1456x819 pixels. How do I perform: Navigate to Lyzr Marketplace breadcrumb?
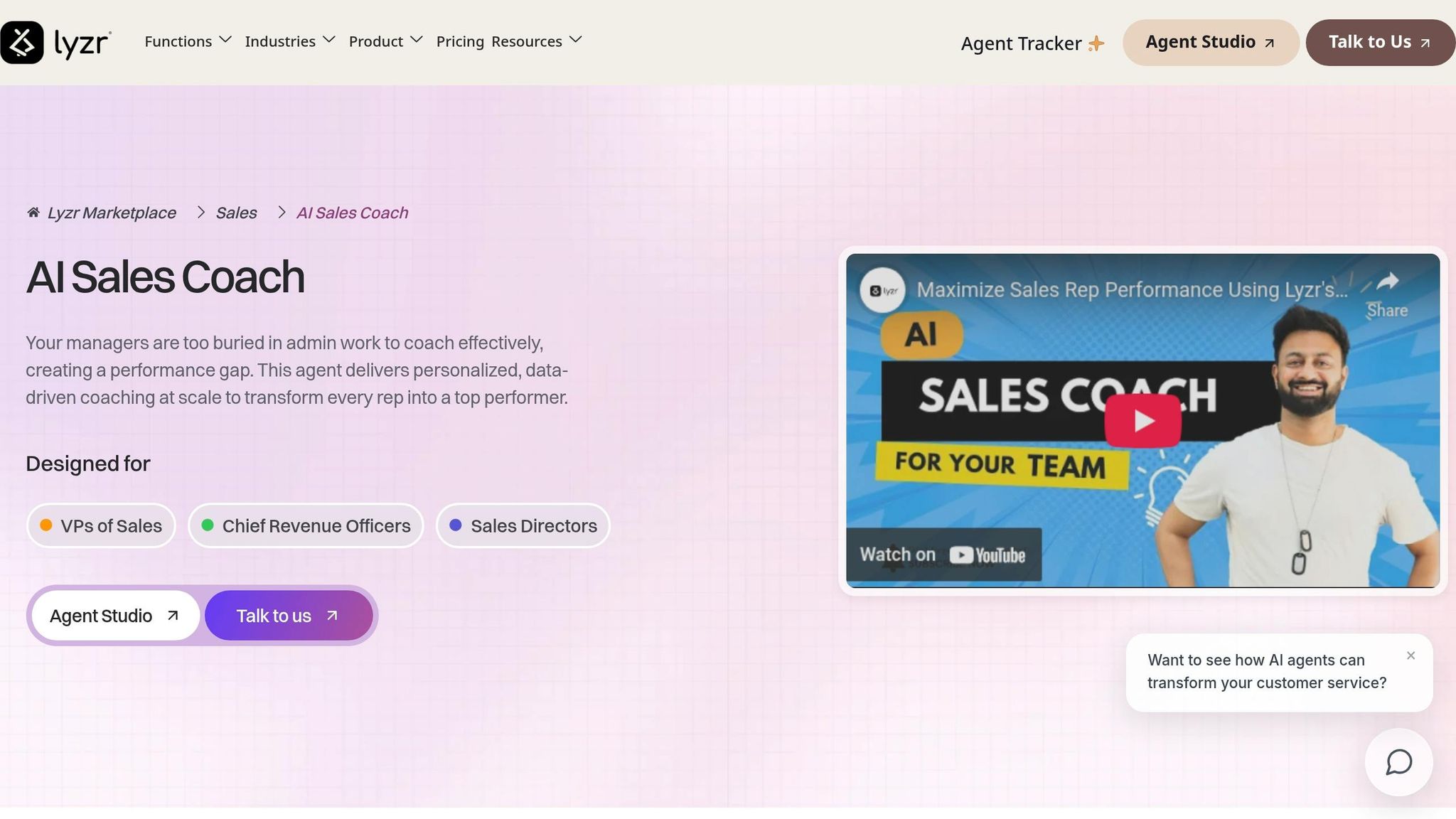112,213
